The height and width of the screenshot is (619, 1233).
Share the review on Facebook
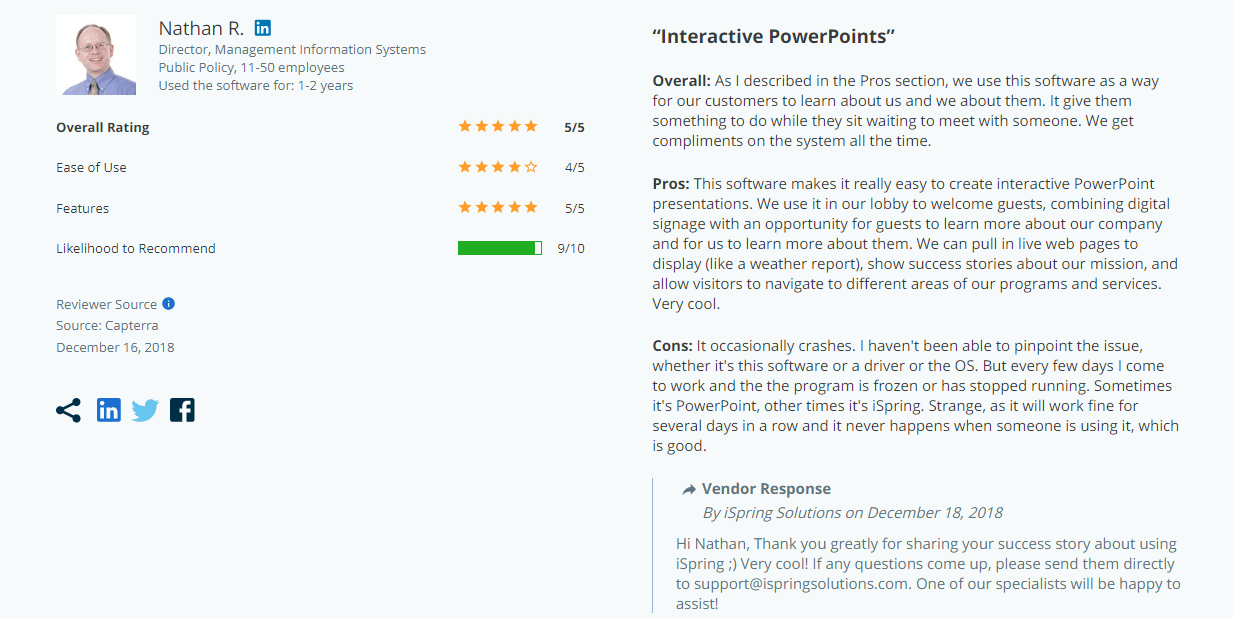[x=182, y=410]
